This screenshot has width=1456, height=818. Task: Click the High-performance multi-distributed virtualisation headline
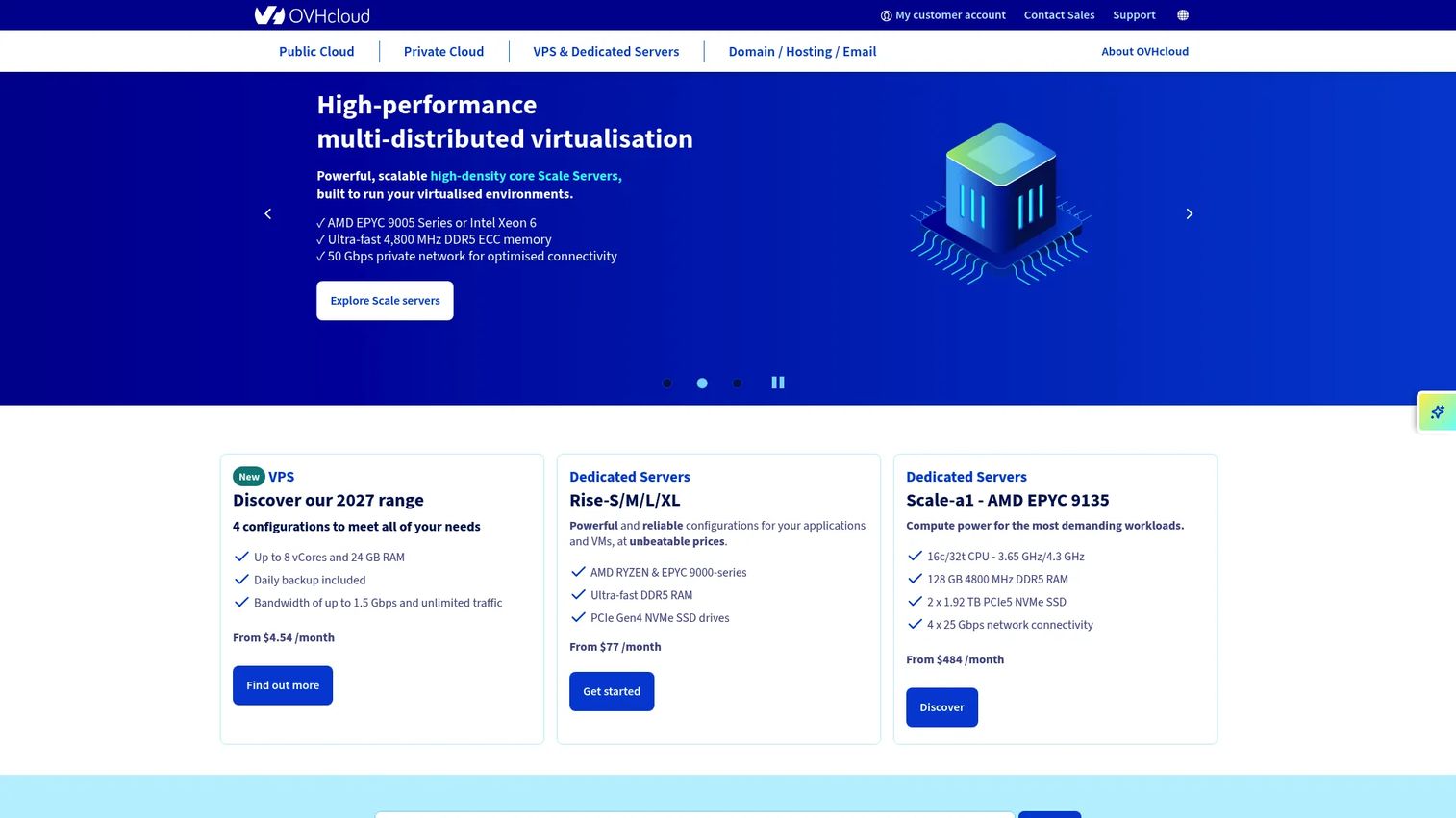tap(505, 121)
